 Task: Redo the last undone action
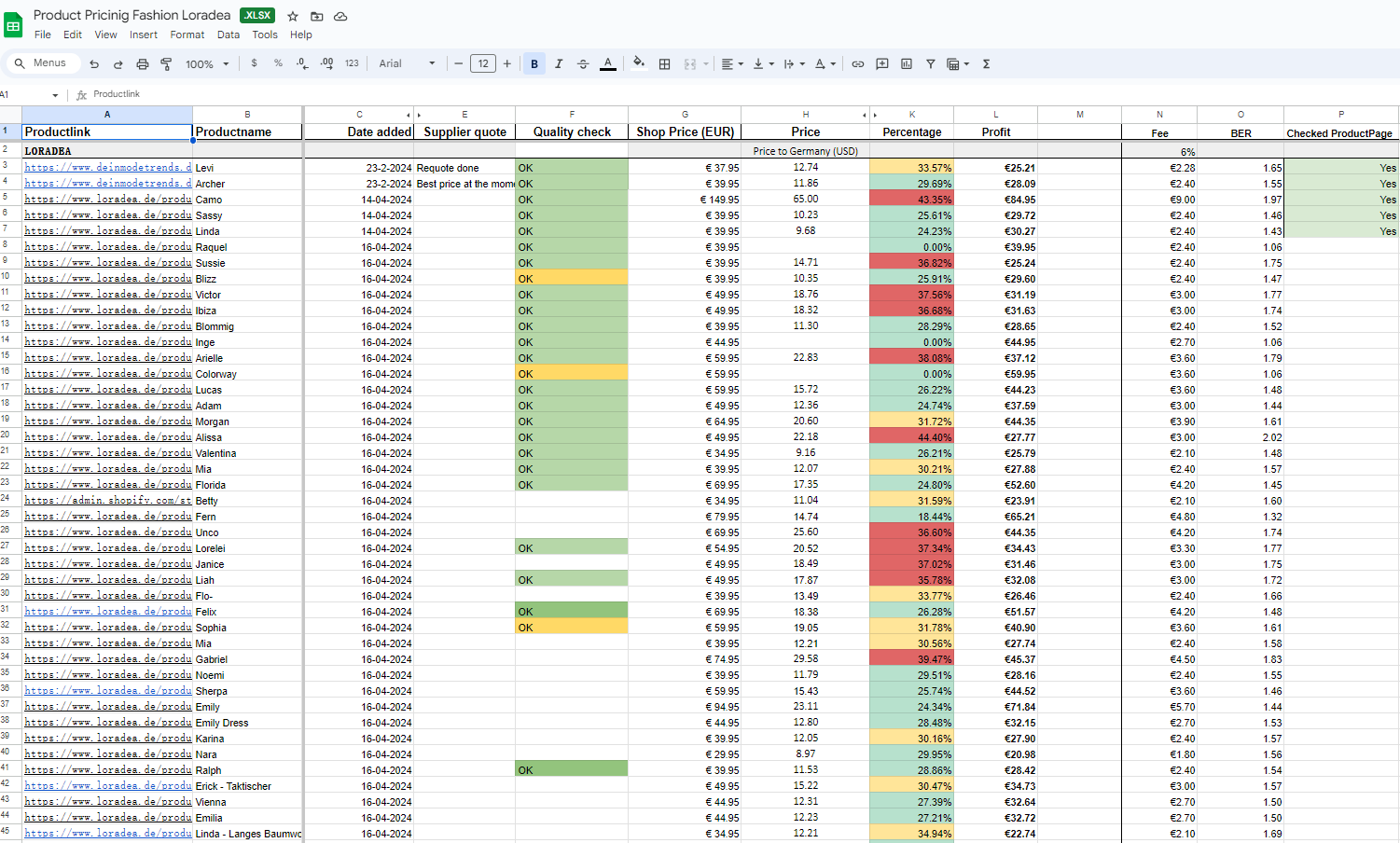(118, 63)
